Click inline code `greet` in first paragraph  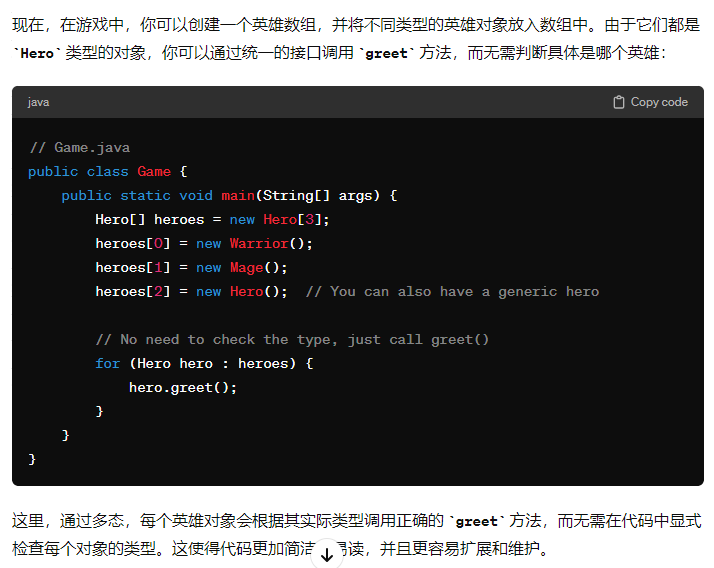coord(386,53)
